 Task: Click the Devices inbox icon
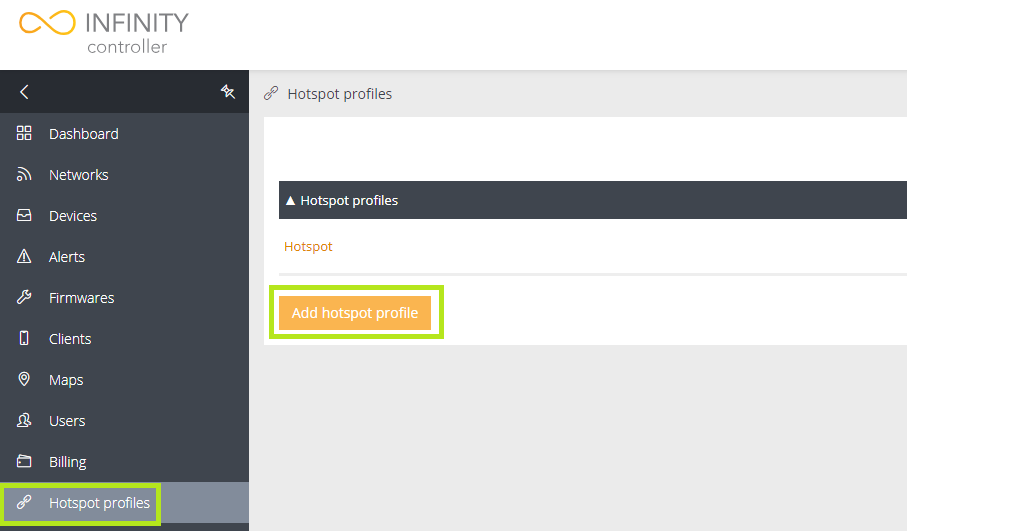click(25, 216)
